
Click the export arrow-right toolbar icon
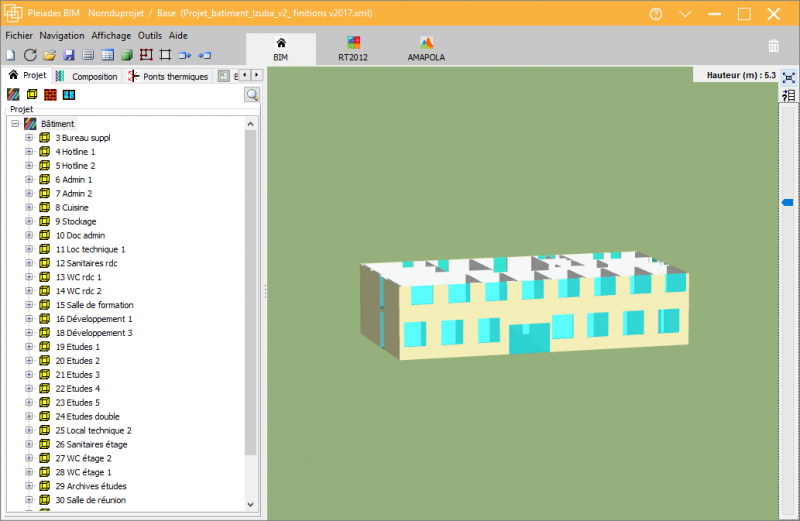(x=185, y=55)
